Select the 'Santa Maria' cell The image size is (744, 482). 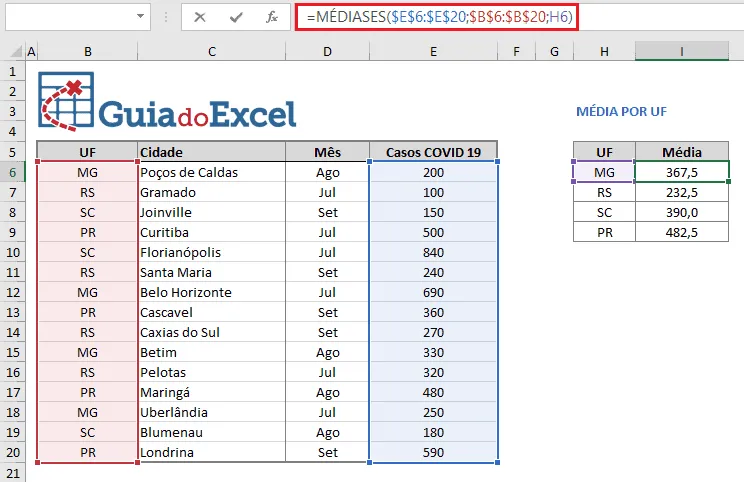coord(212,272)
